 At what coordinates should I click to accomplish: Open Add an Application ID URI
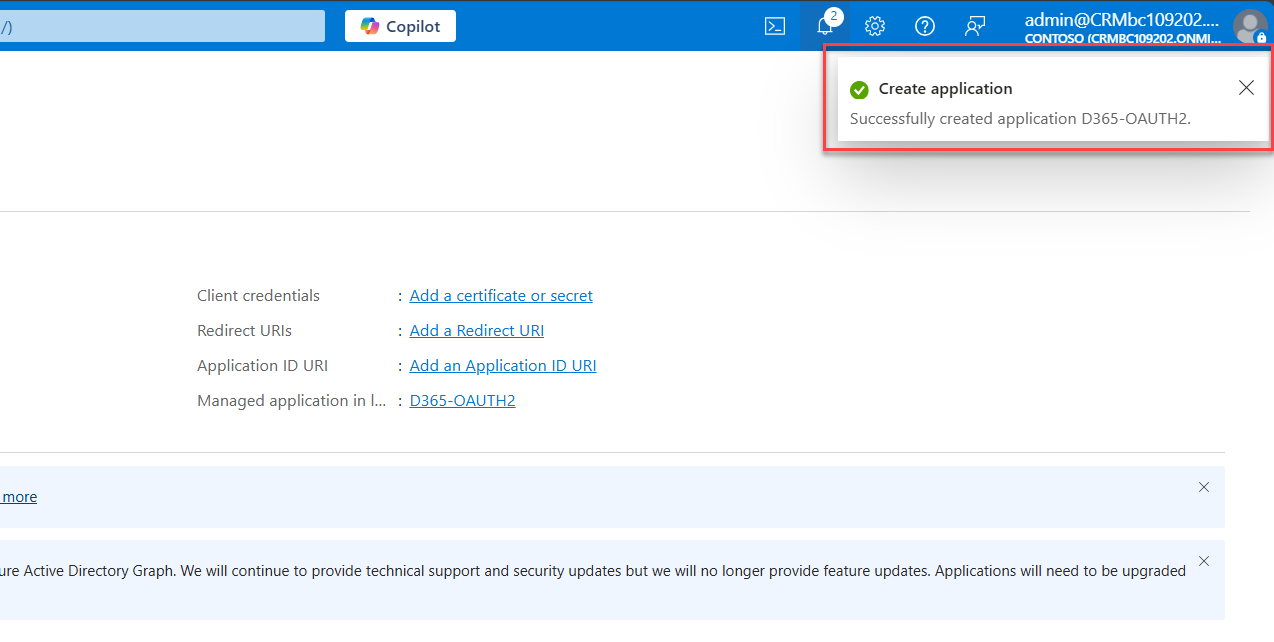503,366
